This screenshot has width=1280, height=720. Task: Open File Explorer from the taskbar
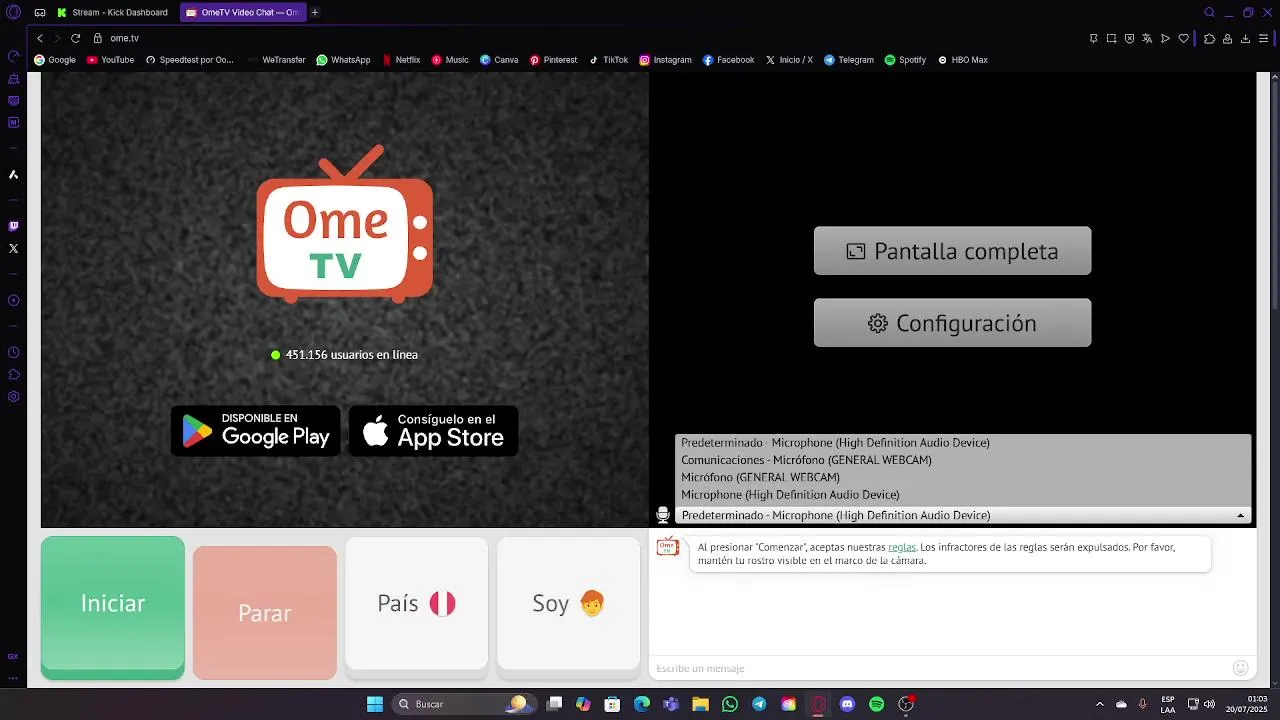click(700, 704)
